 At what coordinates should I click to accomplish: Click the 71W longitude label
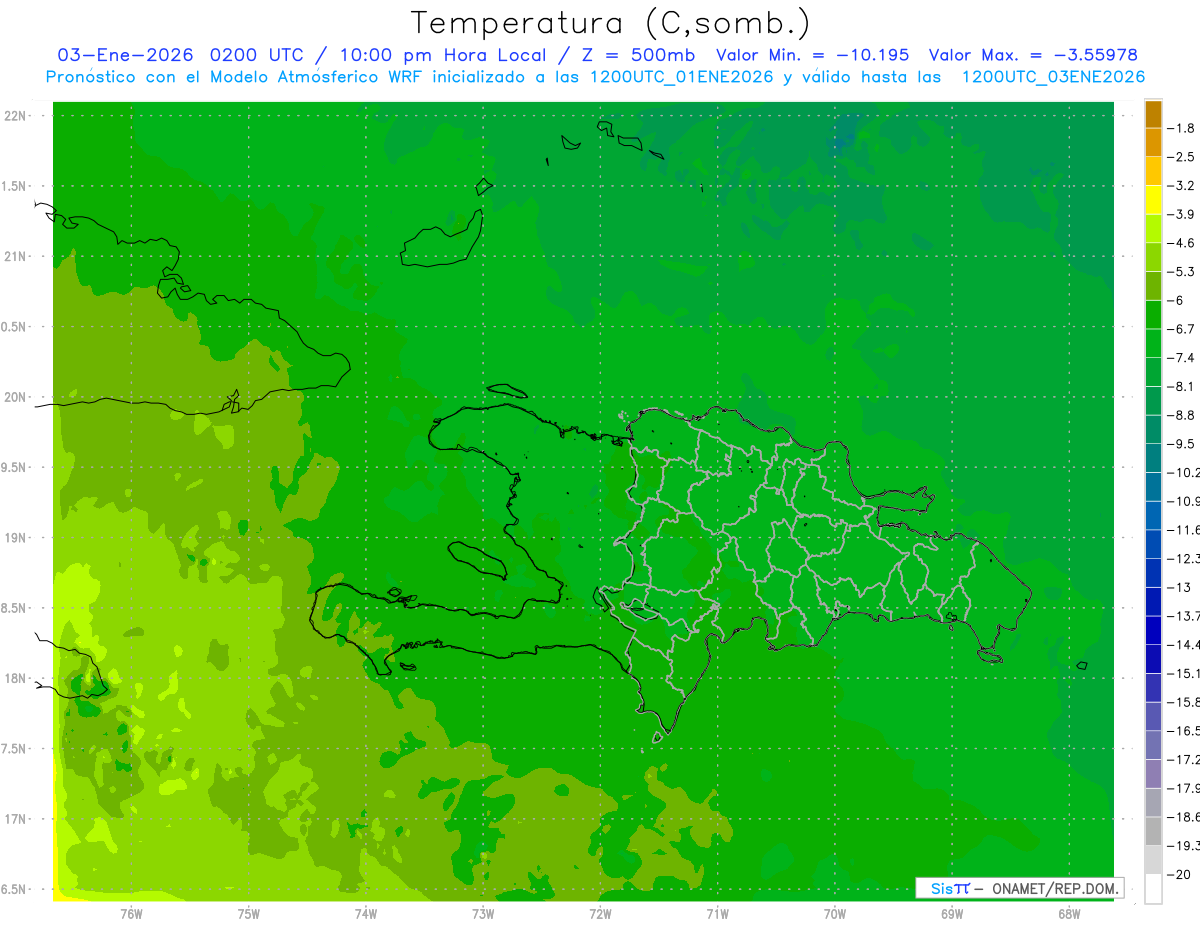click(x=717, y=914)
